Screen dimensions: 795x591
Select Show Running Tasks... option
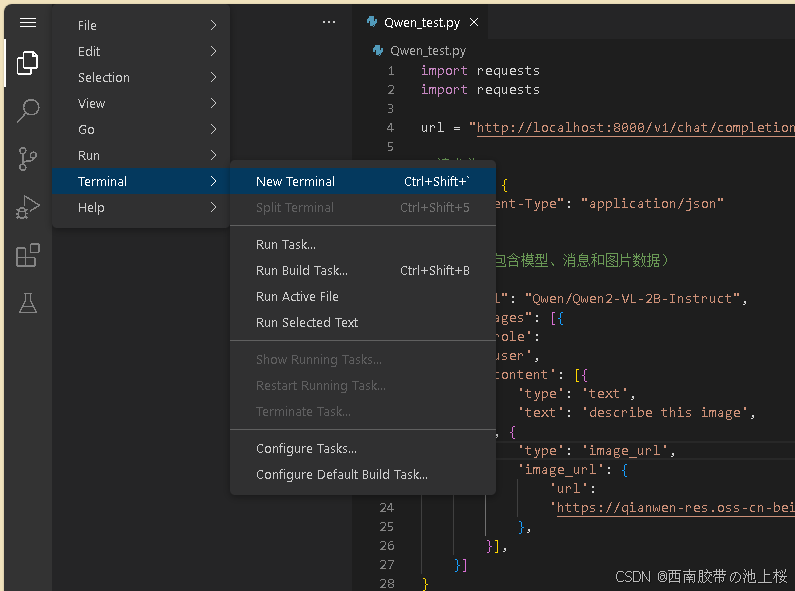[x=363, y=359]
